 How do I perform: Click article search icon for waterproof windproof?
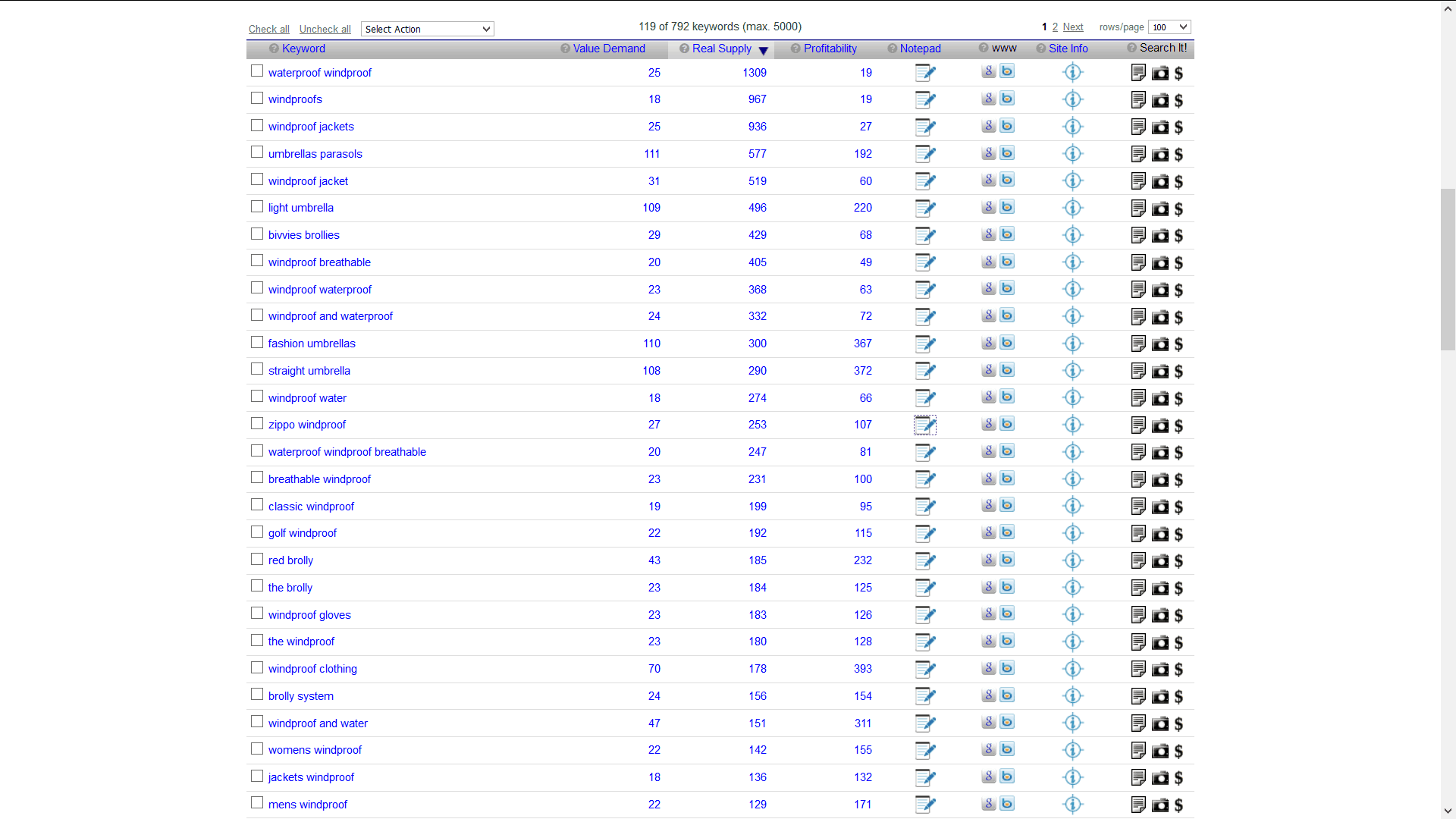pos(1138,73)
